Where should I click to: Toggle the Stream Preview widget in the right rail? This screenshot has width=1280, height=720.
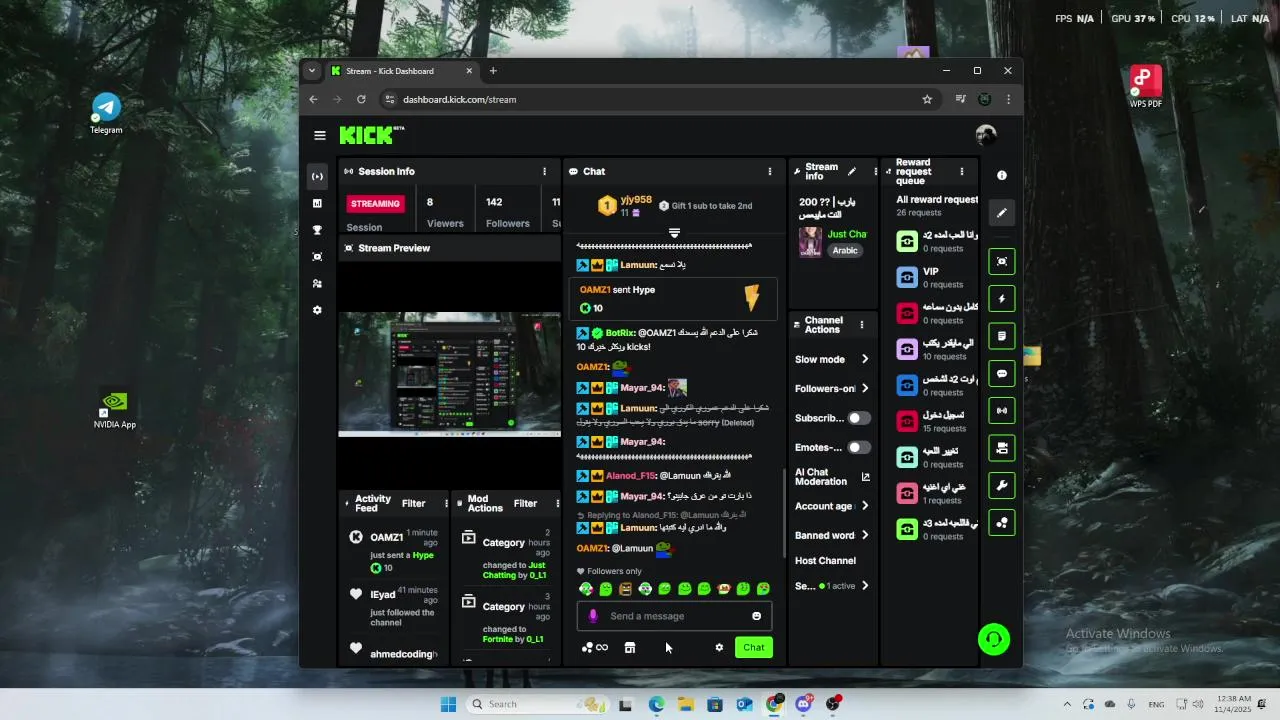pyautogui.click(x=1002, y=261)
